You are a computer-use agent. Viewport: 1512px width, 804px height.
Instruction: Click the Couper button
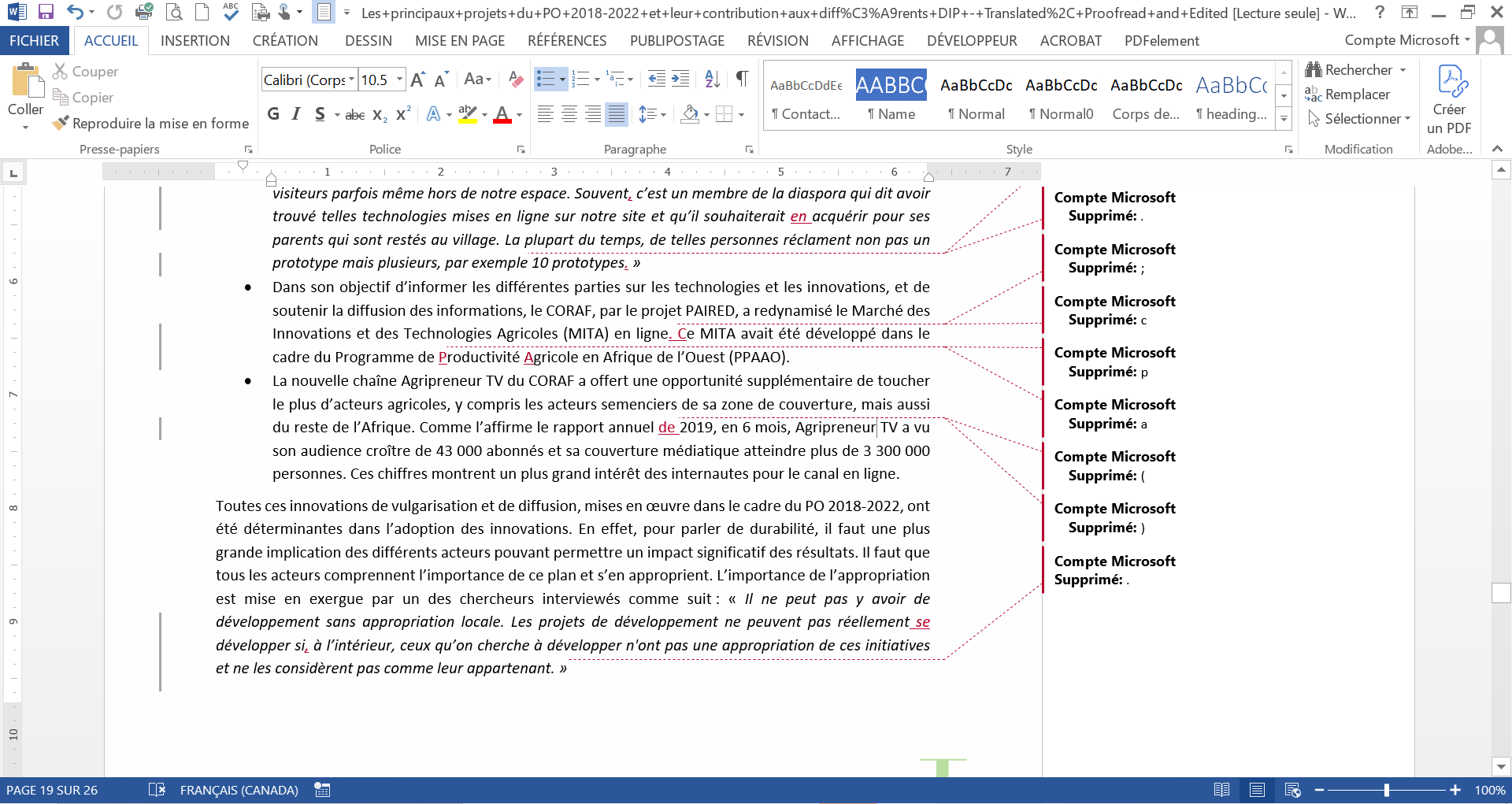point(85,72)
